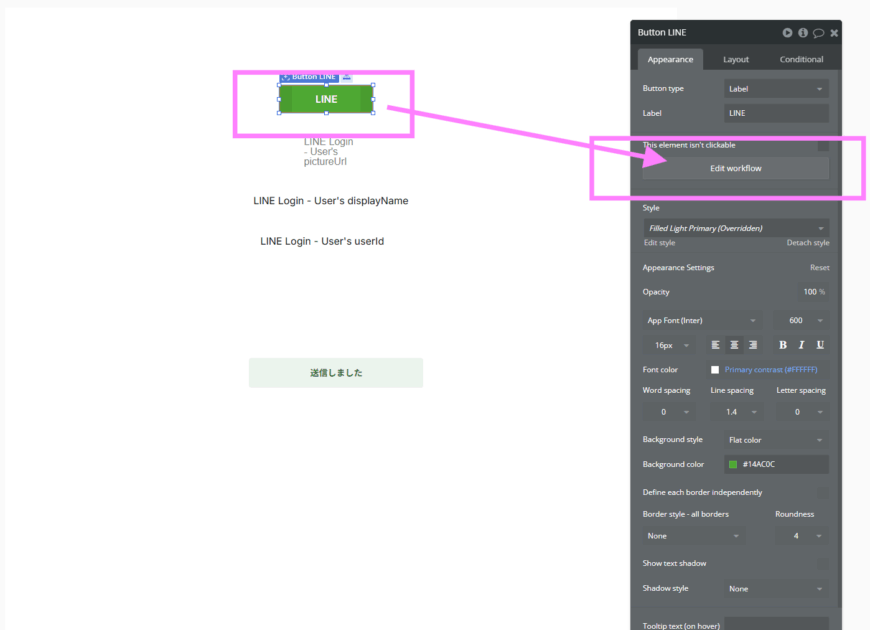
Task: Select the LINE Login - User's userId text
Action: pos(322,241)
